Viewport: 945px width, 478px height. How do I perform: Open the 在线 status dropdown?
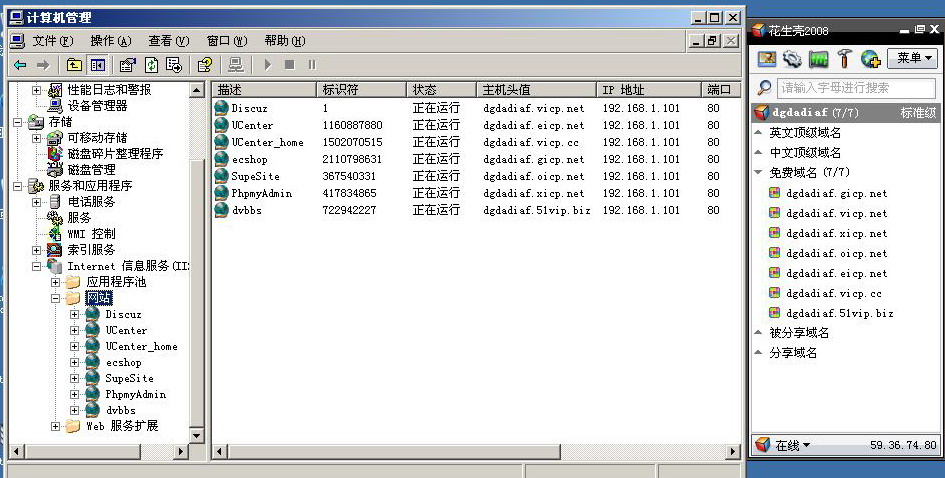coord(792,445)
